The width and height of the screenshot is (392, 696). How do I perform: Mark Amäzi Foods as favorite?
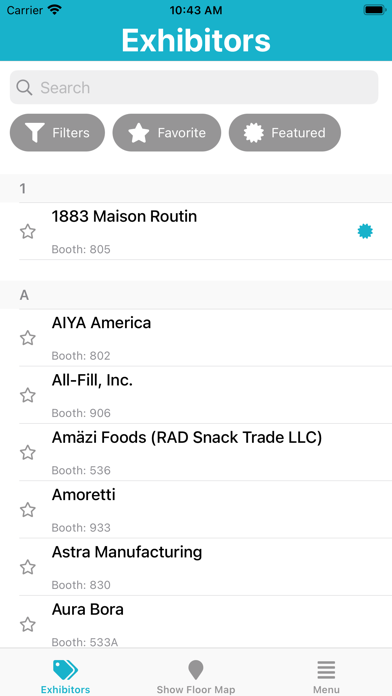[28, 452]
